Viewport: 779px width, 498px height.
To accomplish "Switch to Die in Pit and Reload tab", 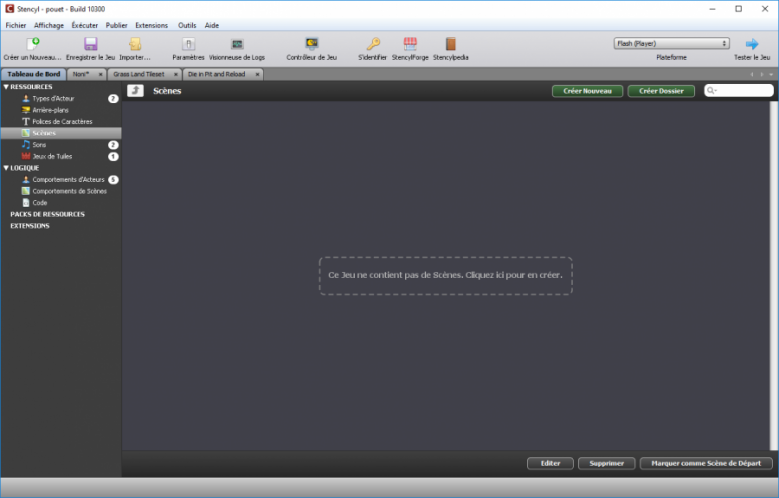I will click(x=217, y=74).
